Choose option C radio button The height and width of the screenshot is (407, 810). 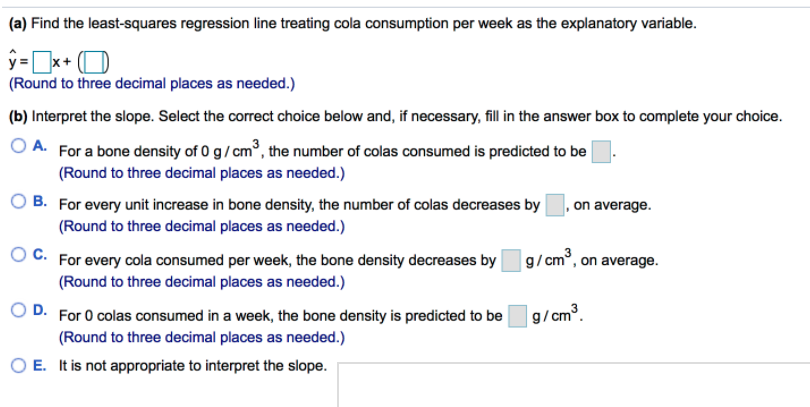pyautogui.click(x=18, y=259)
